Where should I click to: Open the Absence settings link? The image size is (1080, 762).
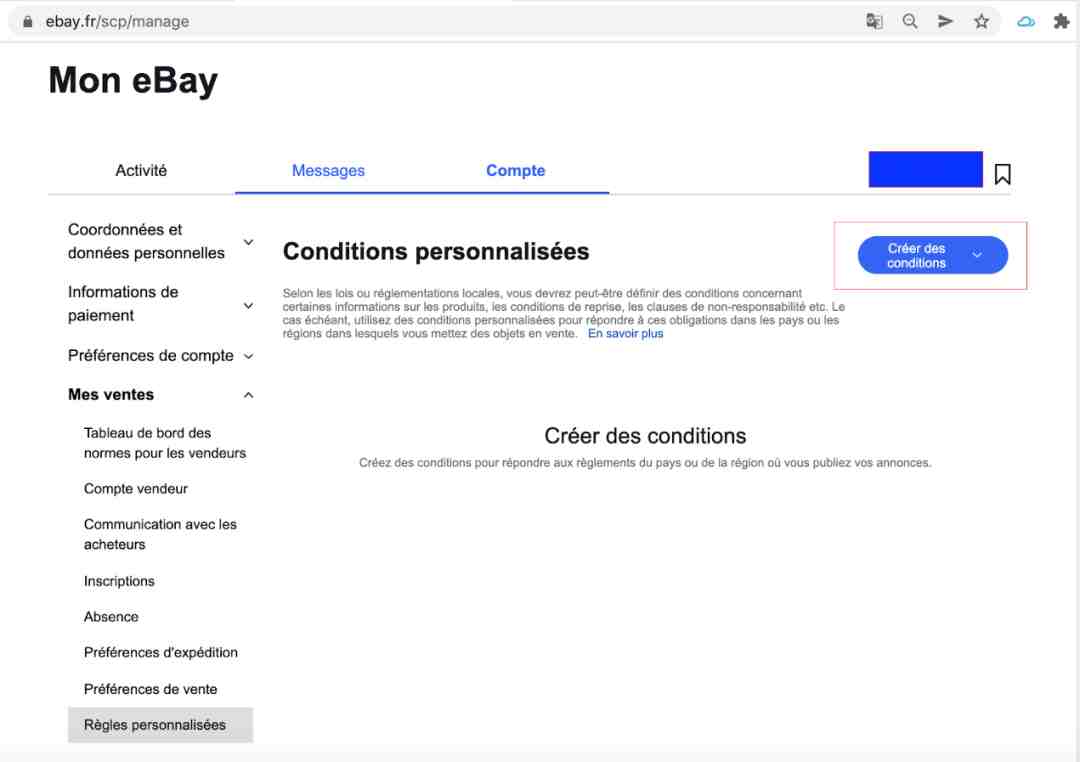111,617
